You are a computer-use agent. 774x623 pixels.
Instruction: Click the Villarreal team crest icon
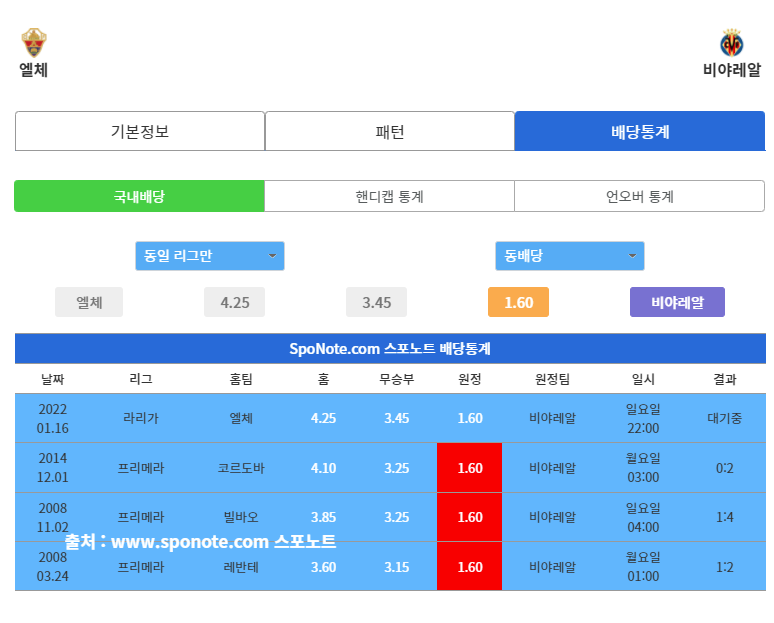coord(731,43)
